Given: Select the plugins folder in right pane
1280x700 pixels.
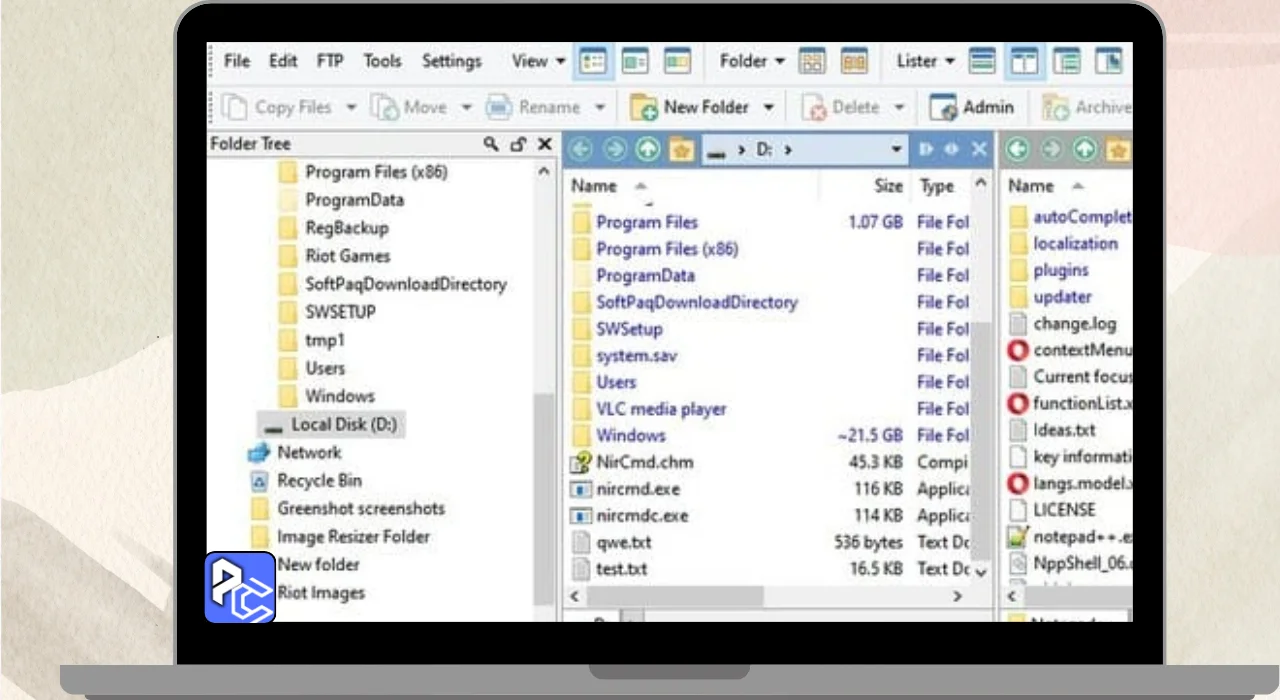Looking at the screenshot, I should pyautogui.click(x=1049, y=270).
